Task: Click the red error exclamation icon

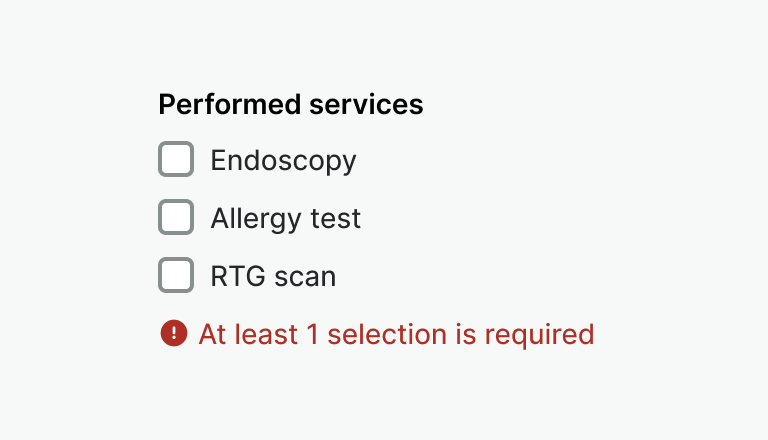Action: point(173,333)
